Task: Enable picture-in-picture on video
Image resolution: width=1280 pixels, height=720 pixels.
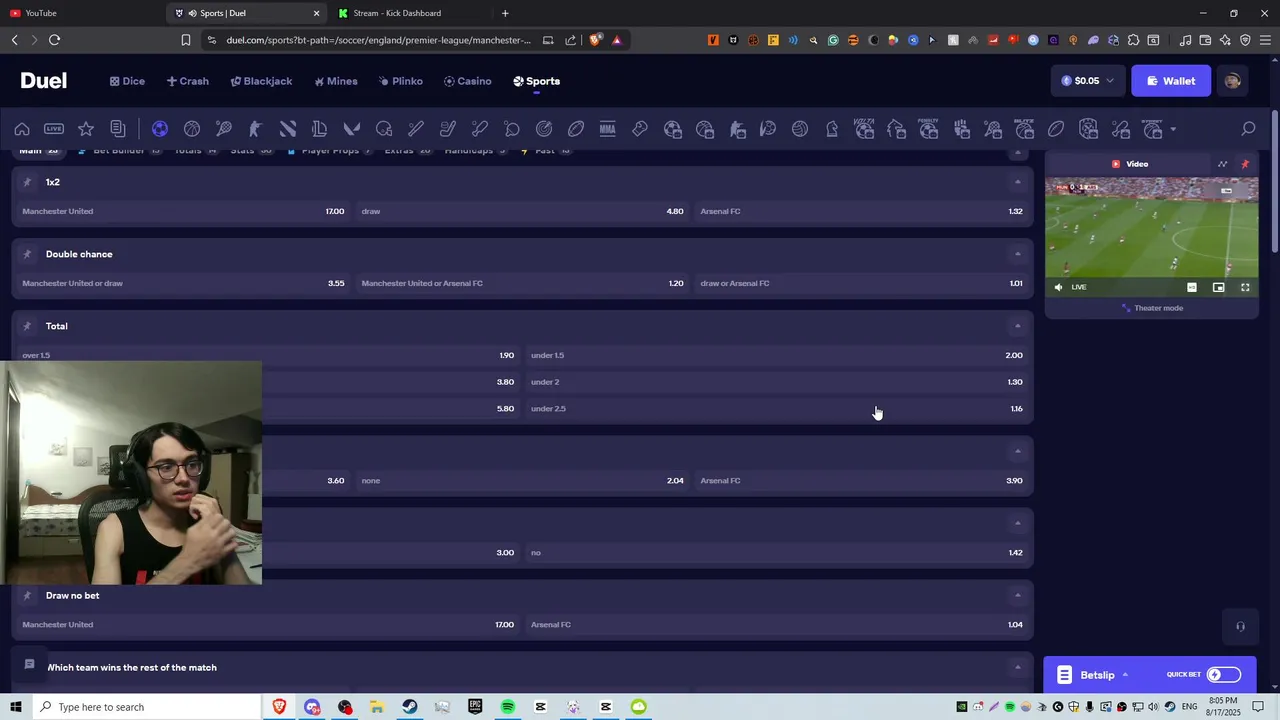Action: click(x=1218, y=287)
